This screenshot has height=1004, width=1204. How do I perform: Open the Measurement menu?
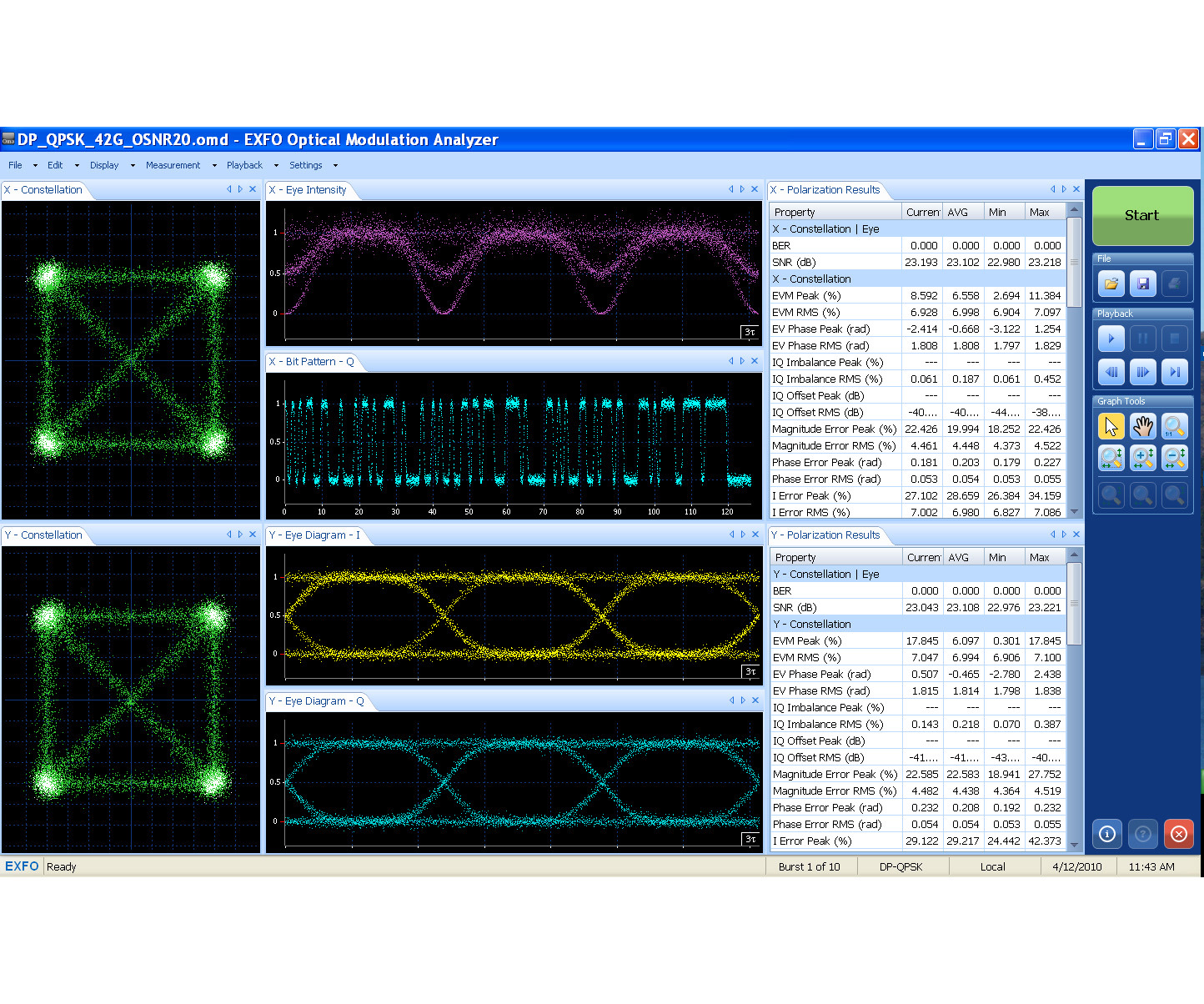tap(173, 165)
